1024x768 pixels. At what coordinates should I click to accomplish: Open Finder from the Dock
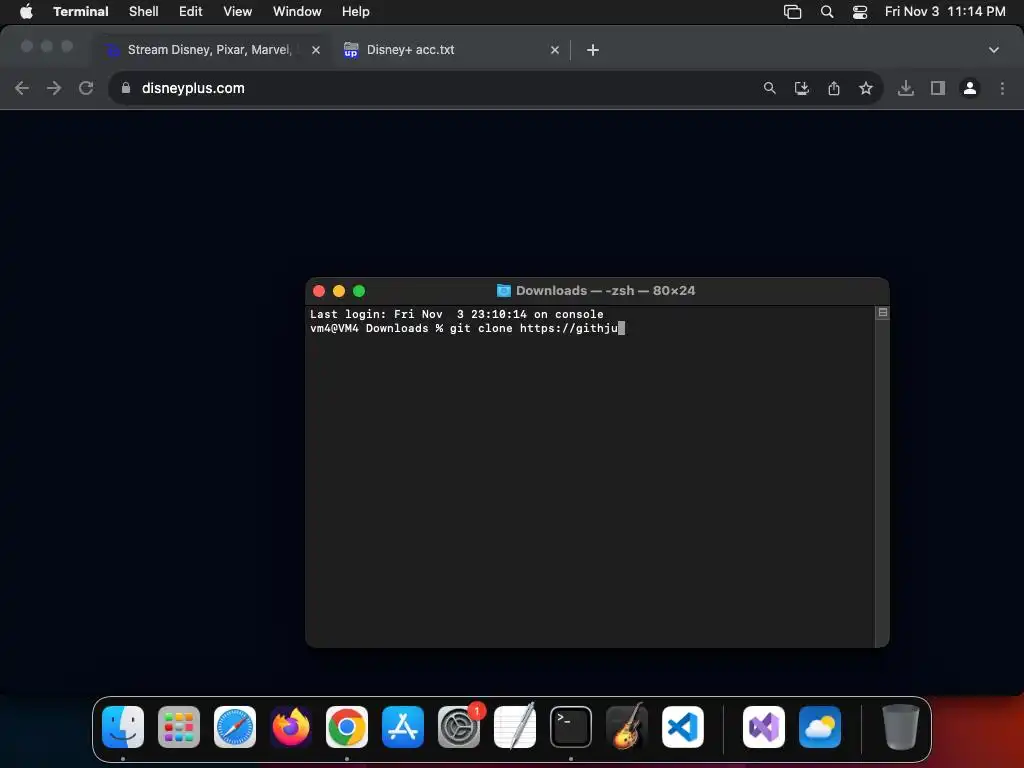click(x=123, y=727)
